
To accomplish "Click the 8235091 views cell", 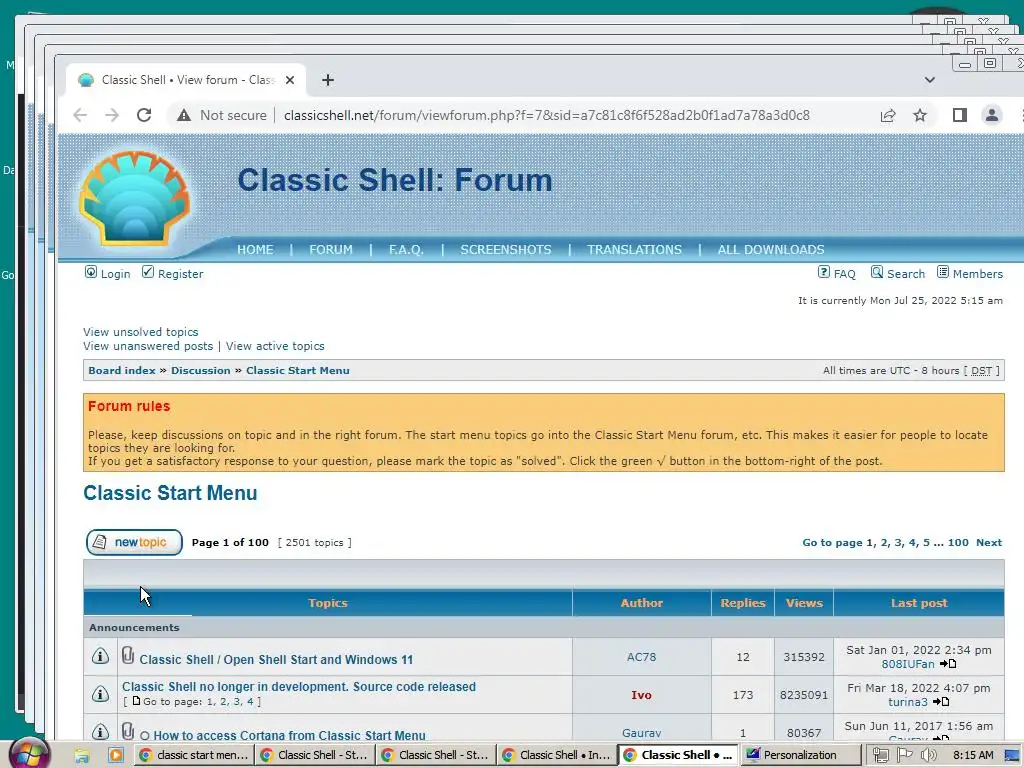I will tap(804, 695).
